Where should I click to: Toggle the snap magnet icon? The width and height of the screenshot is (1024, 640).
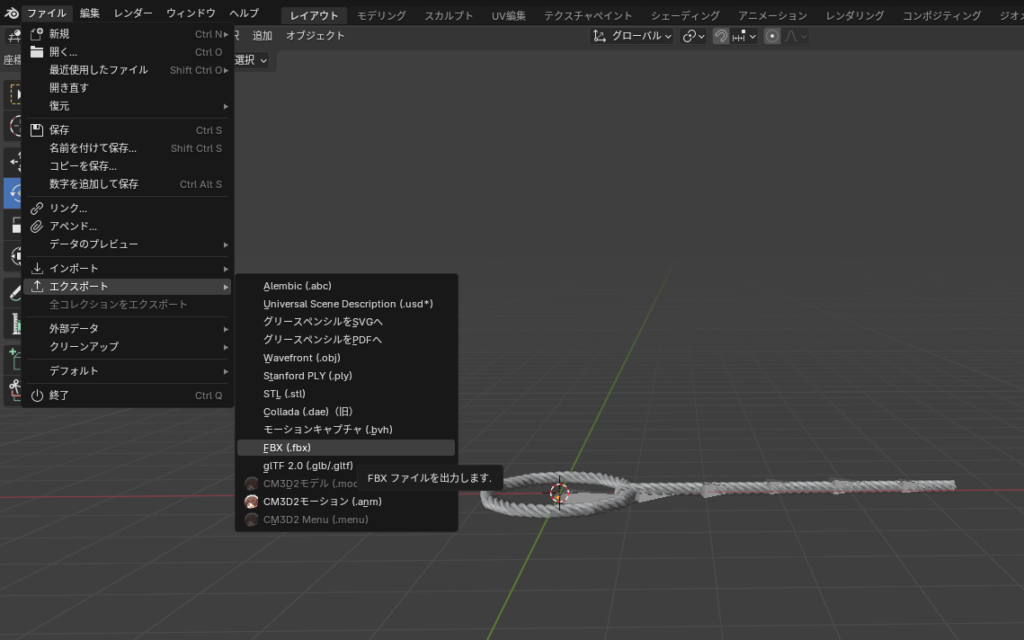coord(720,36)
